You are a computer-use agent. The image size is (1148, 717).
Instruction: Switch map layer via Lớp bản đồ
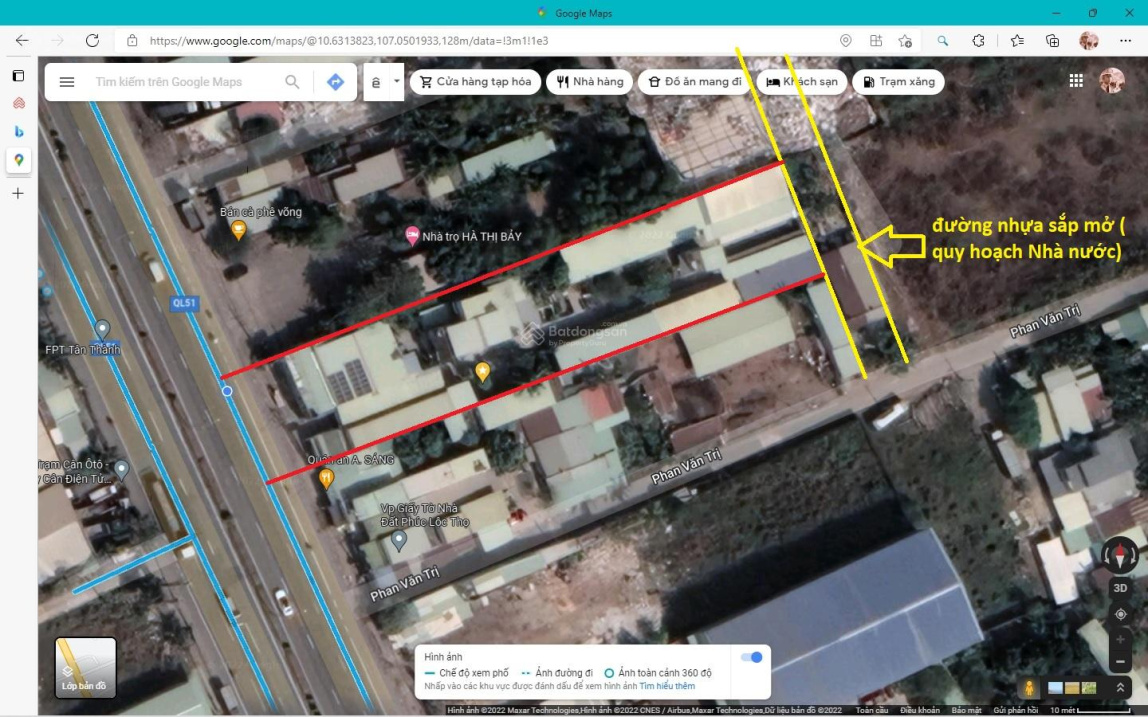pos(85,667)
